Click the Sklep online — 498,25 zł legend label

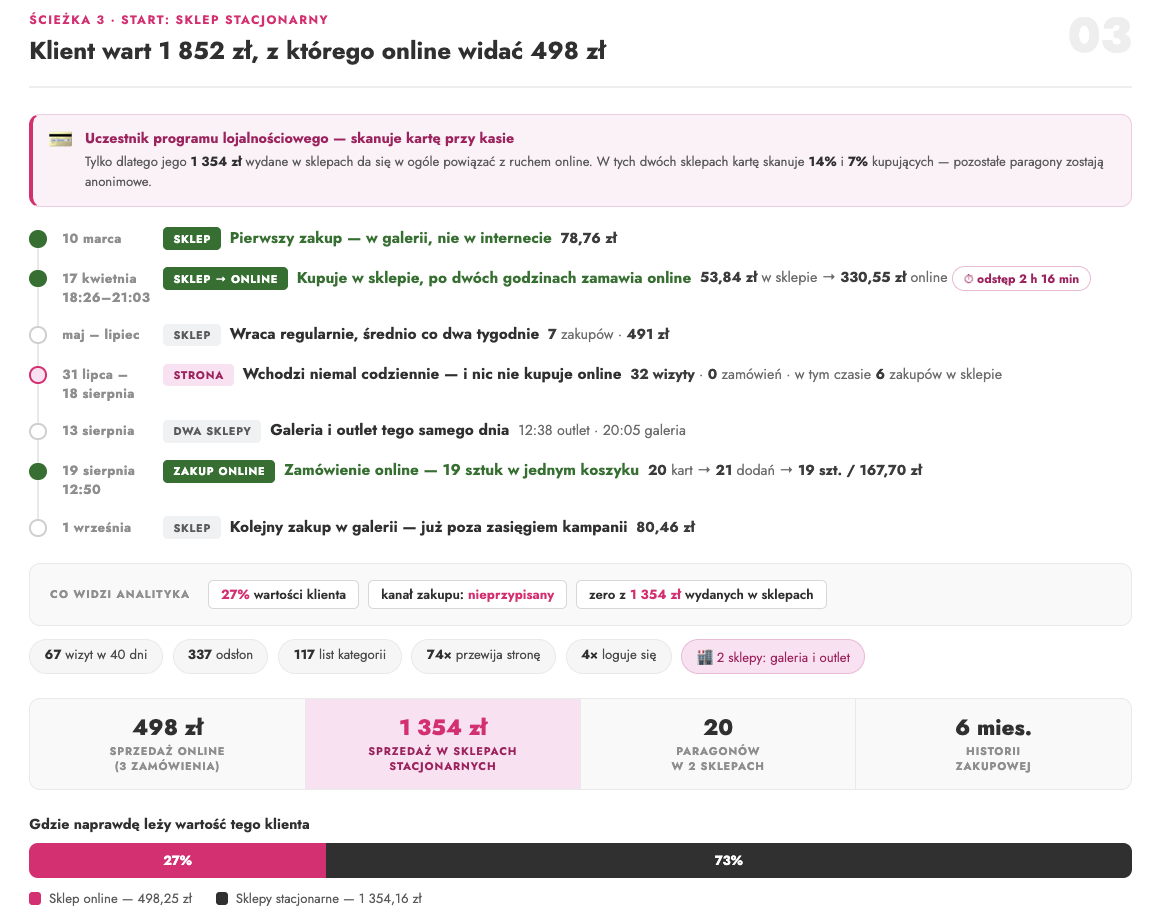(x=120, y=899)
